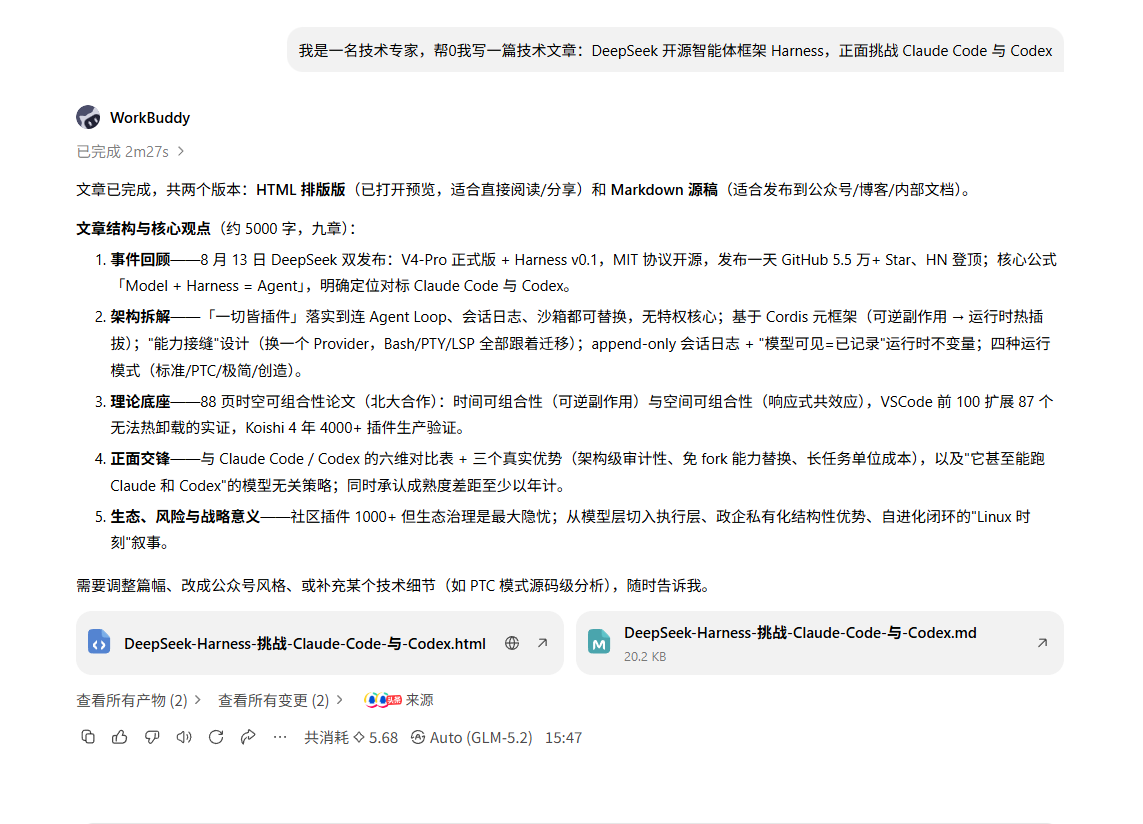
Task: Click the 共消耗 5.68 credit usage
Action: [x=351, y=738]
